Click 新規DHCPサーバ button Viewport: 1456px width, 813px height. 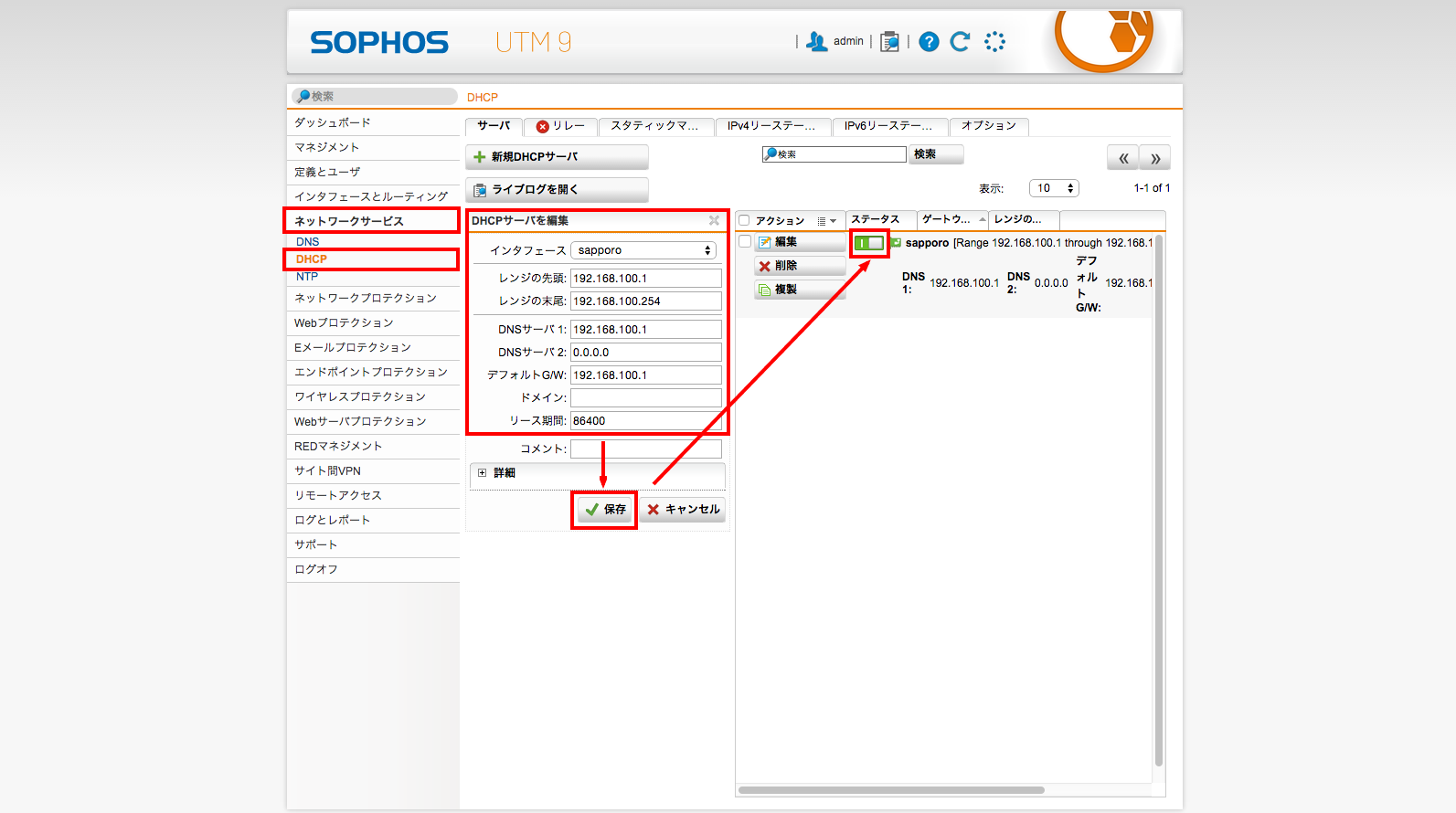(557, 157)
